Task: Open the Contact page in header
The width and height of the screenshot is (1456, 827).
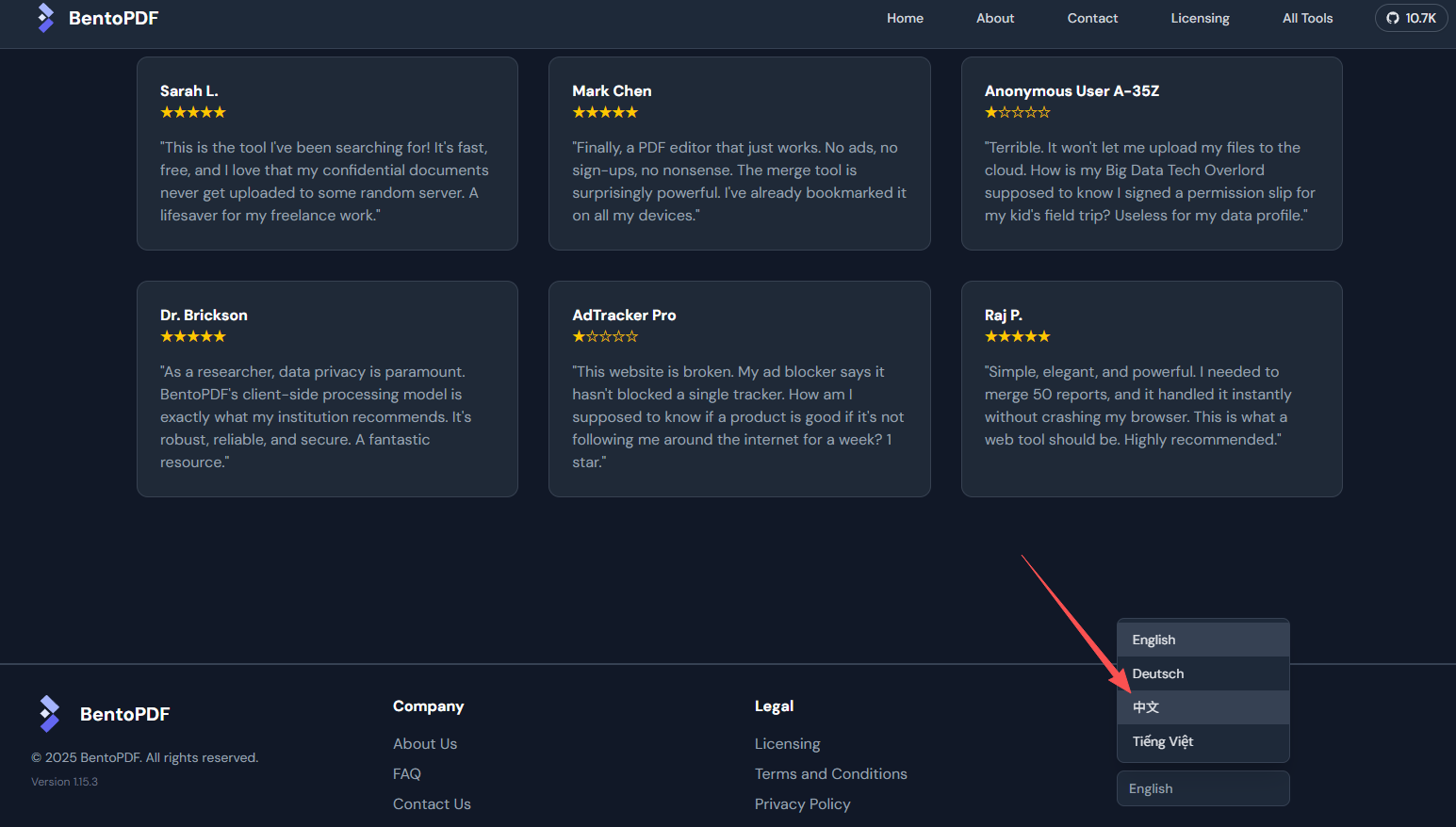Action: pyautogui.click(x=1092, y=18)
